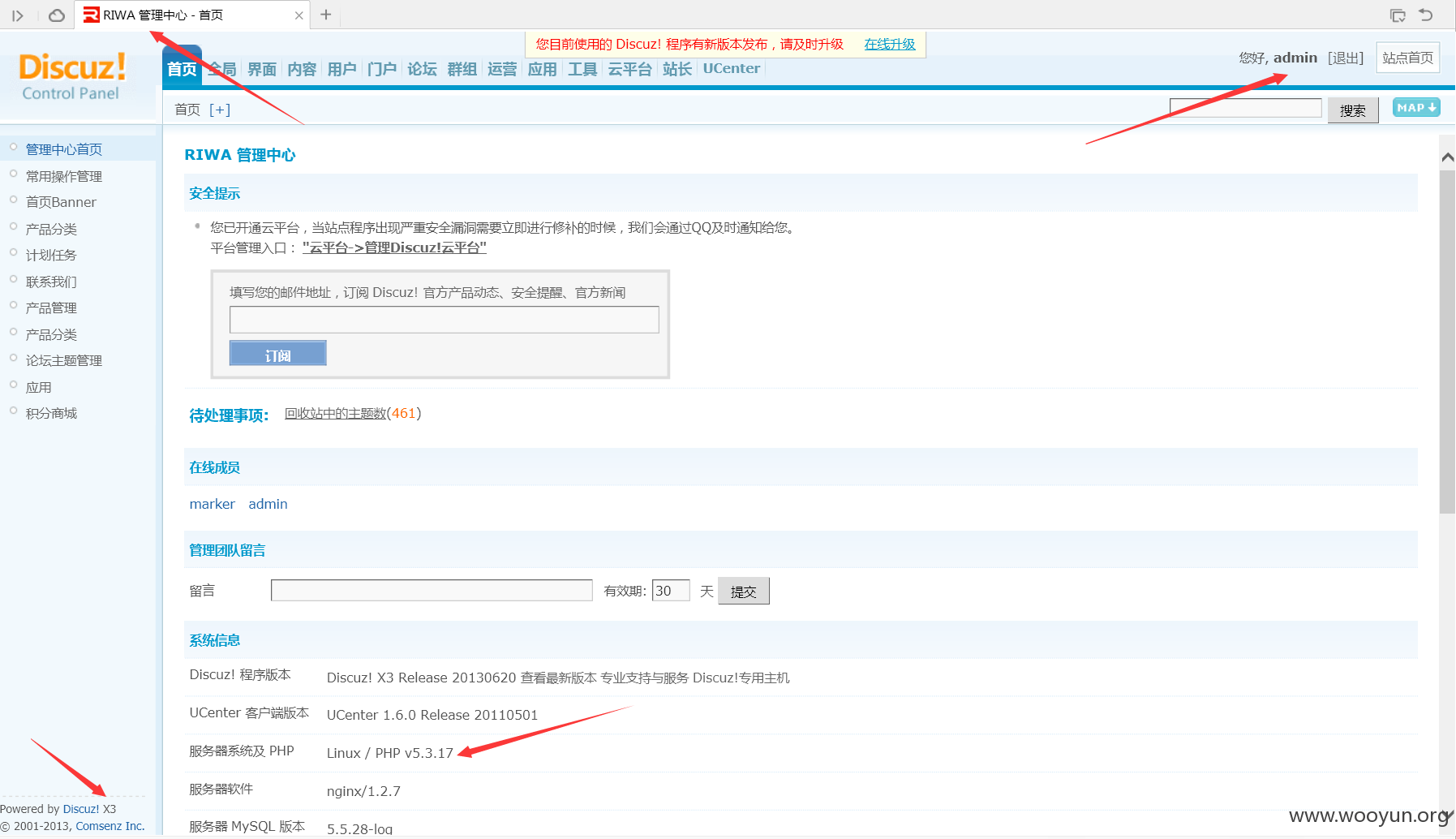Click the 'Linux / PHP v5.3.17' value

click(390, 753)
